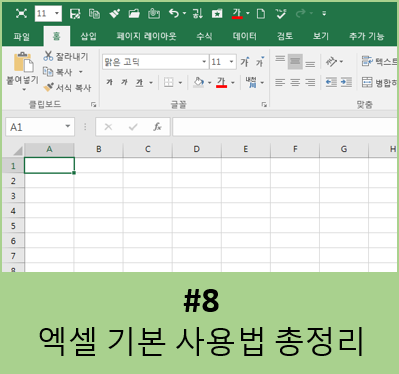Open the borders dropdown arrow
Image resolution: width=399 pixels, height=374 pixels.
pos(180,82)
